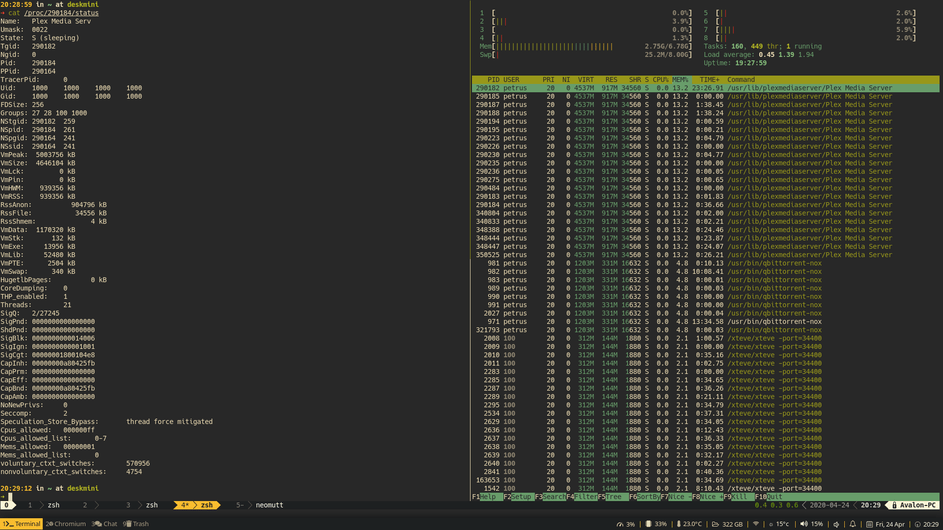This screenshot has width=943, height=530.
Task: Click the Mem usage meter bar
Action: [586, 46]
